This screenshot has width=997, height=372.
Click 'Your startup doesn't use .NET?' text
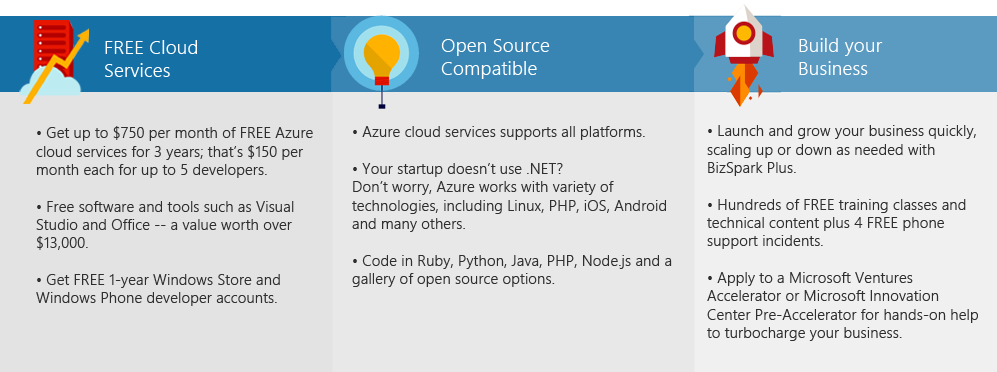[458, 169]
